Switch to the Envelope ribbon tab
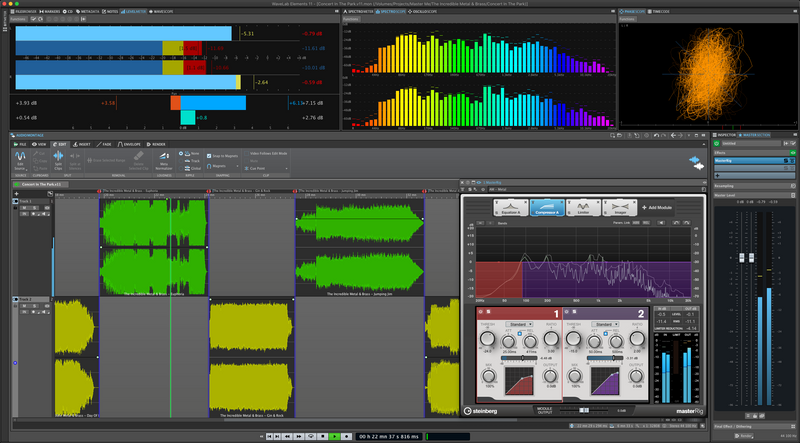Image resolution: width=800 pixels, height=443 pixels. click(x=128, y=144)
